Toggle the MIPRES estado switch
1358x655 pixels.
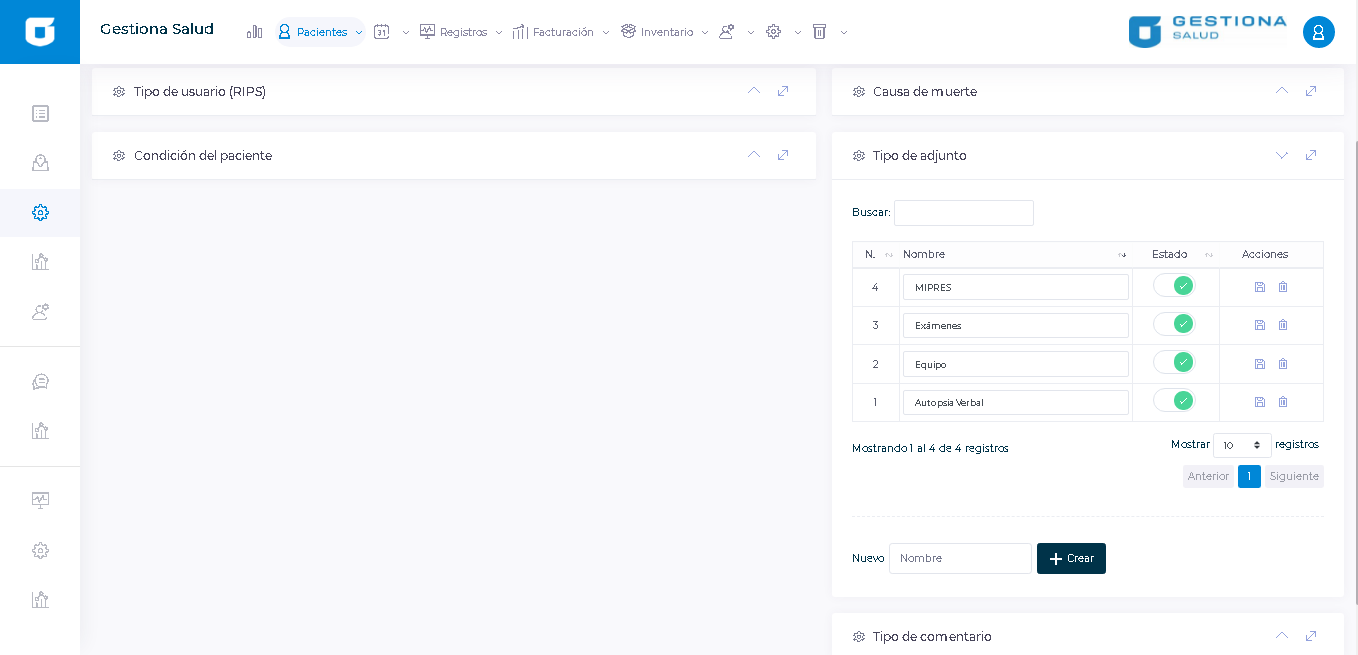[x=1174, y=286]
